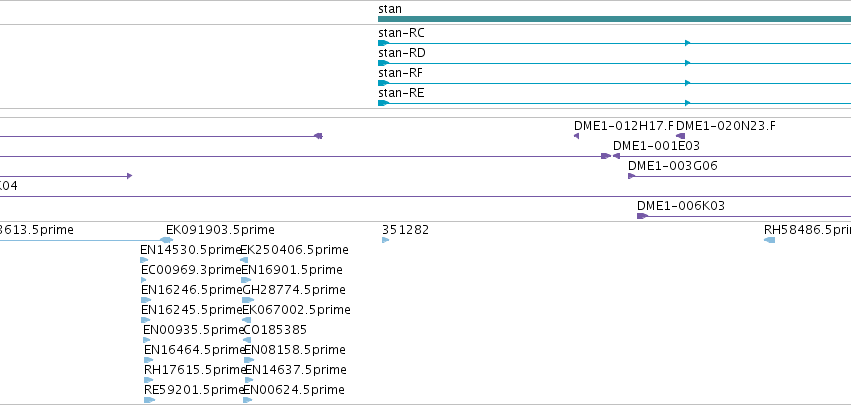Select the DME1-003G06 feature arrow
The image size is (851, 405).
631,176
